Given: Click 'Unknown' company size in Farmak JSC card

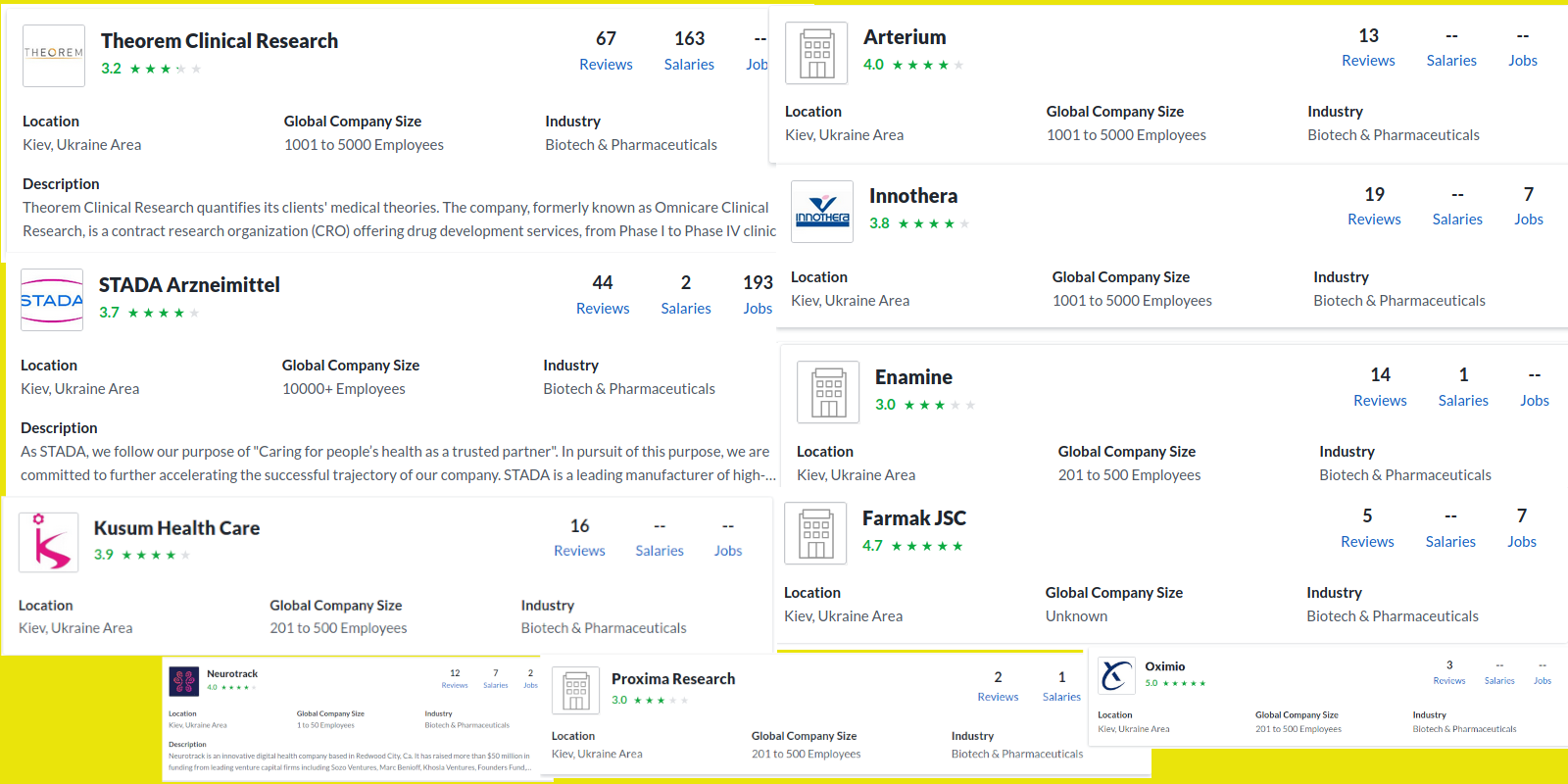Looking at the screenshot, I should pyautogui.click(x=1076, y=616).
